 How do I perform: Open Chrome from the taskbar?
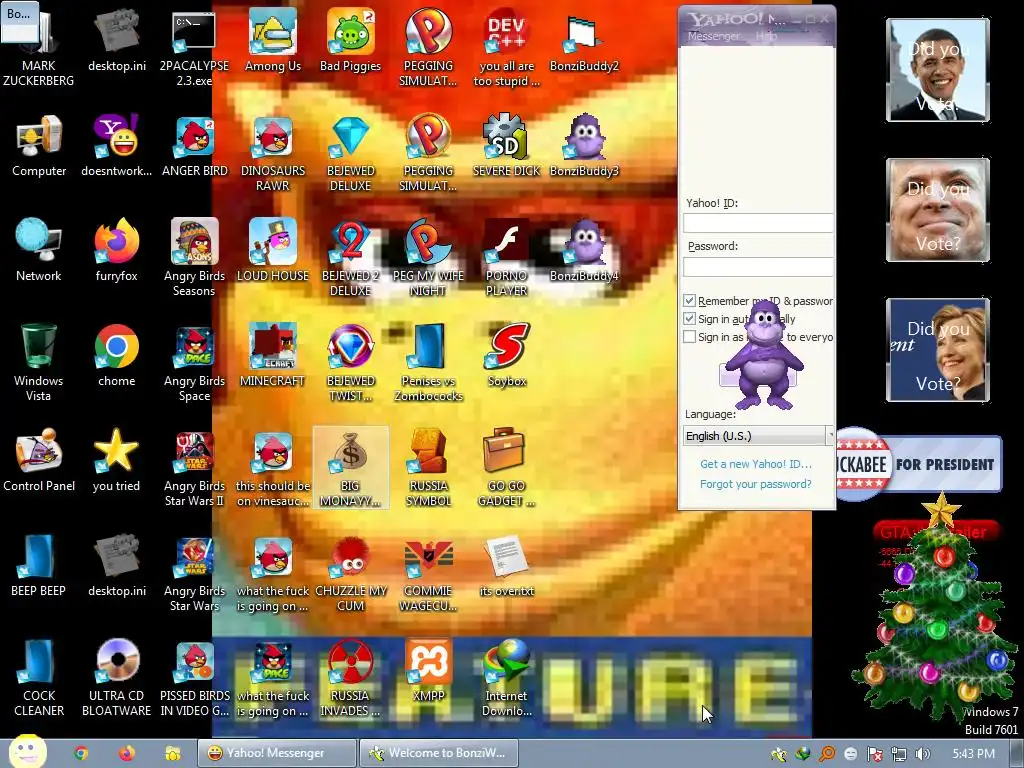81,754
